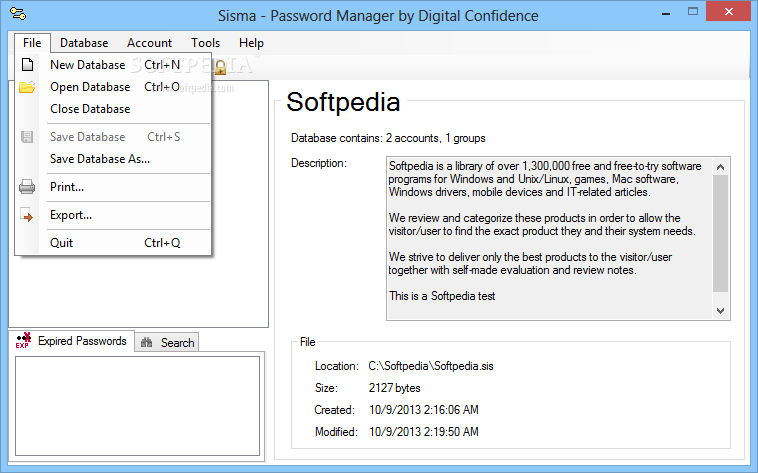758x473 pixels.
Task: Choose Print... from the File menu
Action: 115,187
